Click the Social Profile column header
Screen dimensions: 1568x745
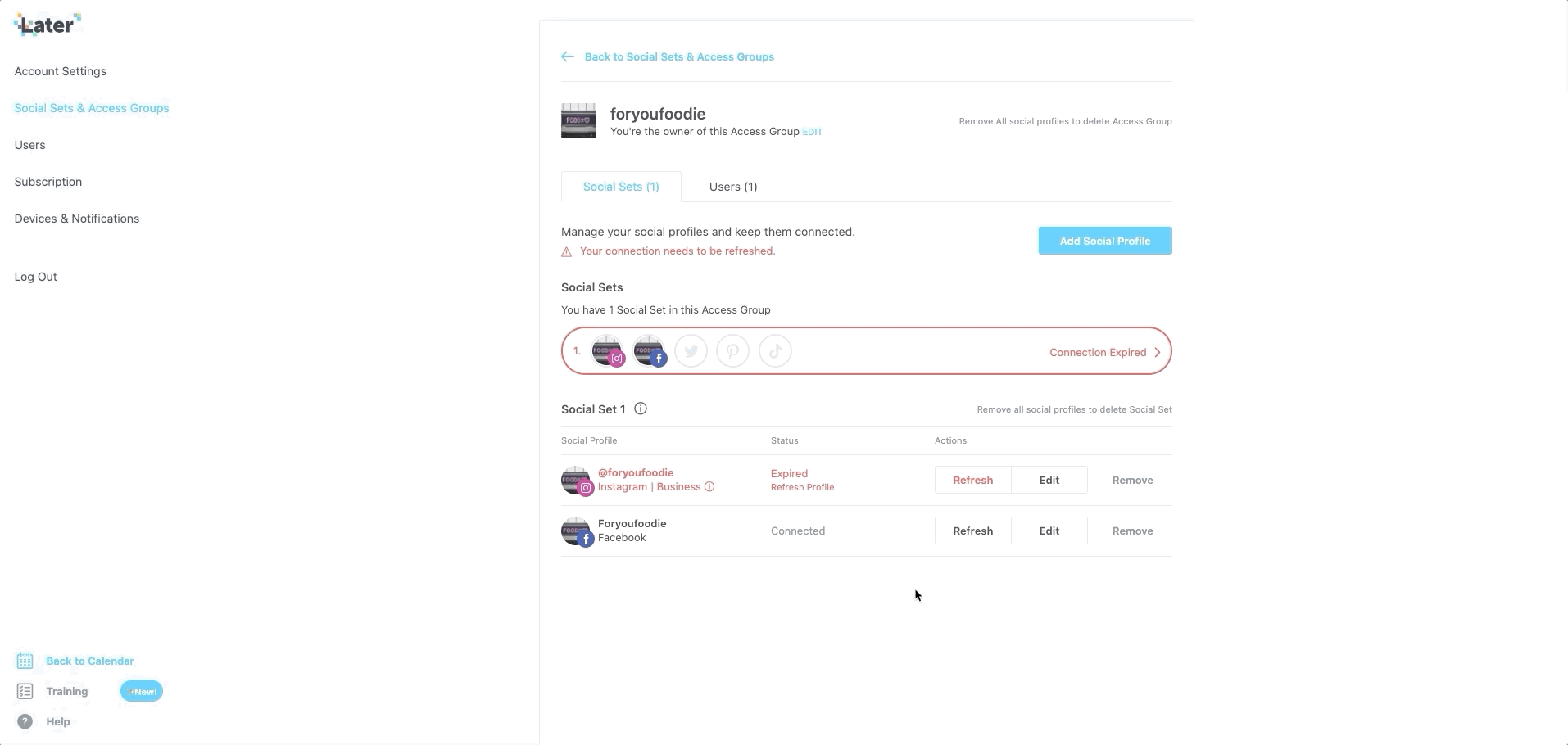(589, 440)
